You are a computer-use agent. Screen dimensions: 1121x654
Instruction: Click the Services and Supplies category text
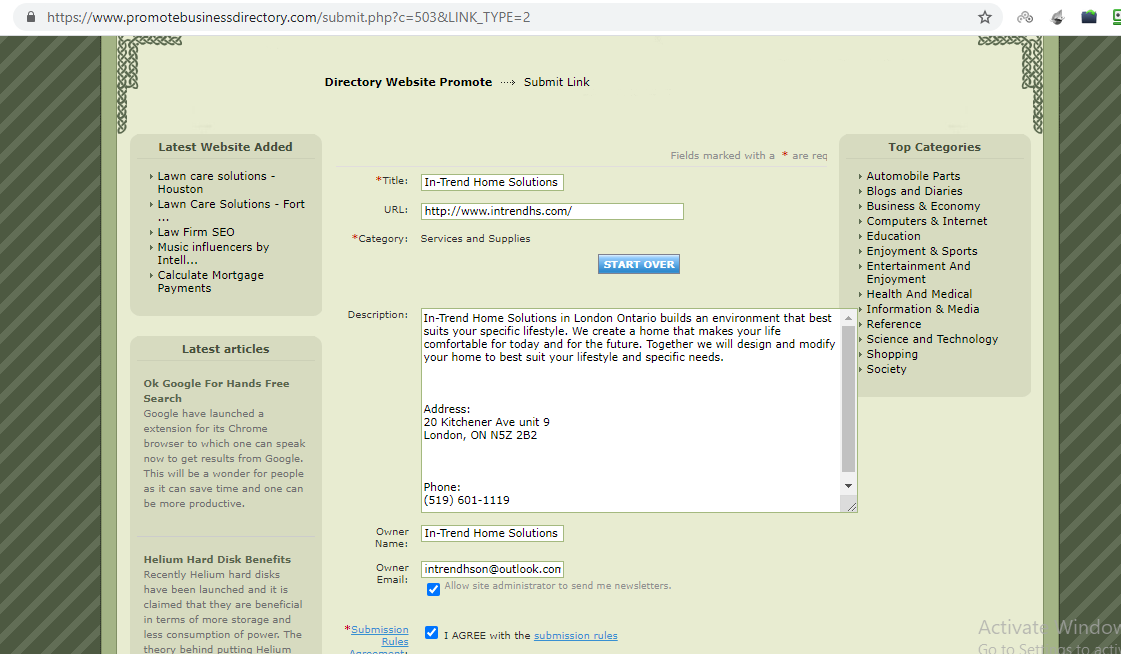[475, 239]
